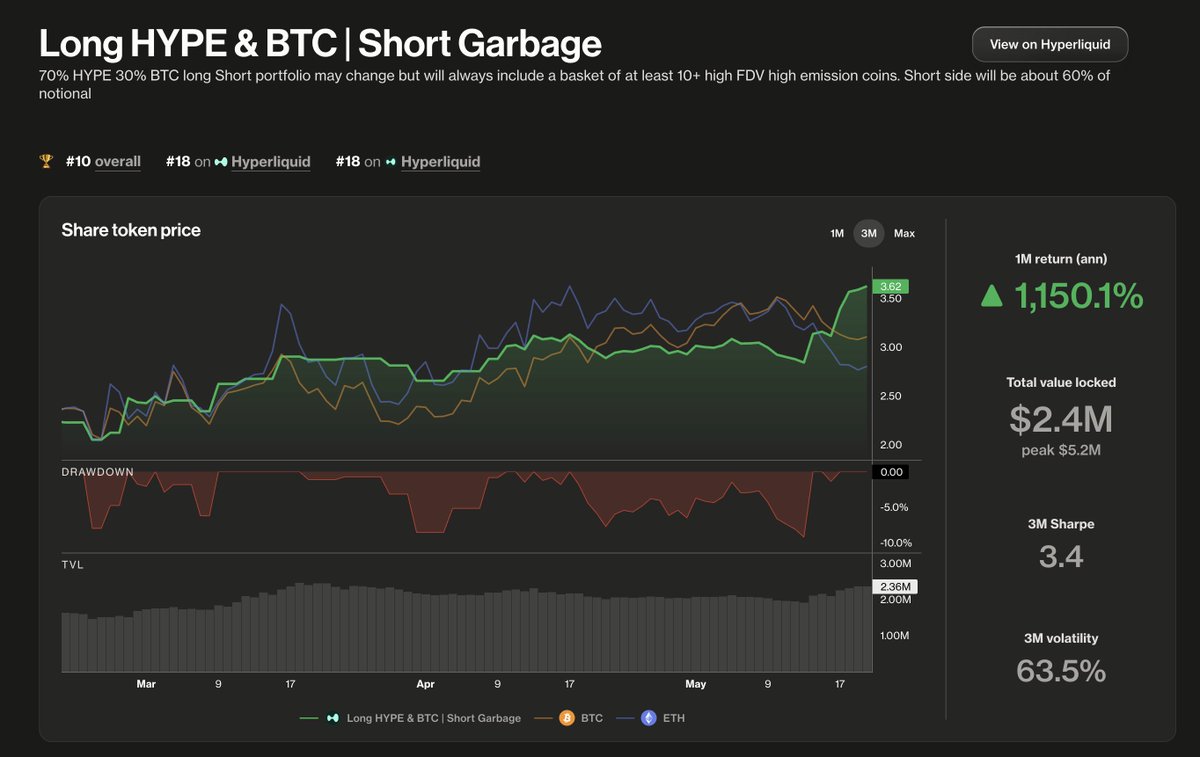
Task: Toggle the ETH legend series
Action: (650, 718)
